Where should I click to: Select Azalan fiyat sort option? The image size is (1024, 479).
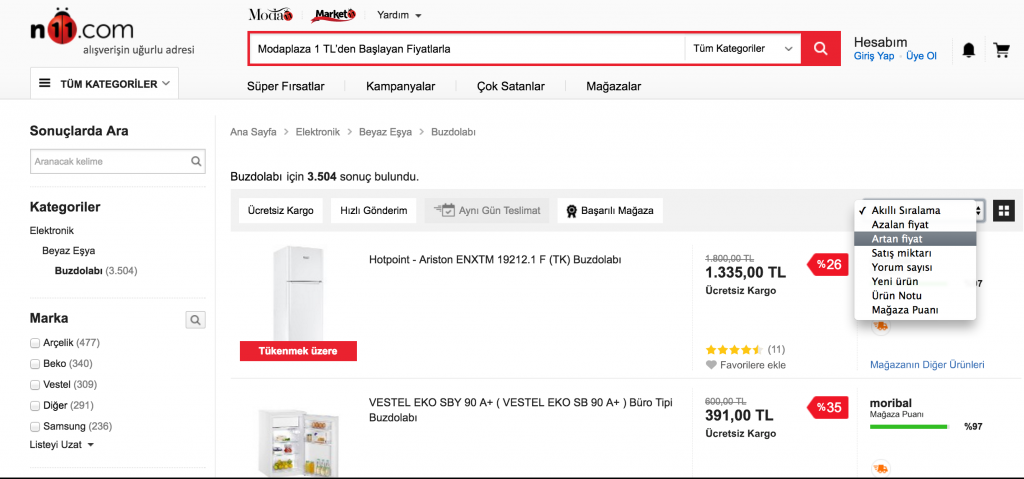[x=915, y=224]
